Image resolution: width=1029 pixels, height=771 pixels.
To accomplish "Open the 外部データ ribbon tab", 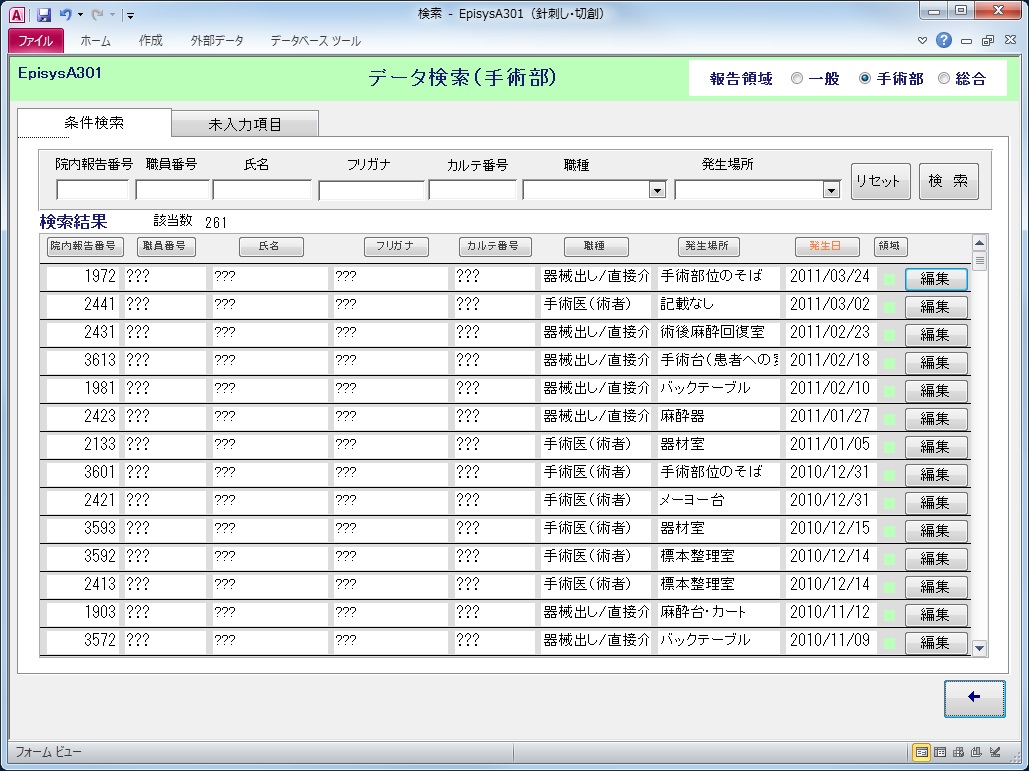I will (x=216, y=41).
